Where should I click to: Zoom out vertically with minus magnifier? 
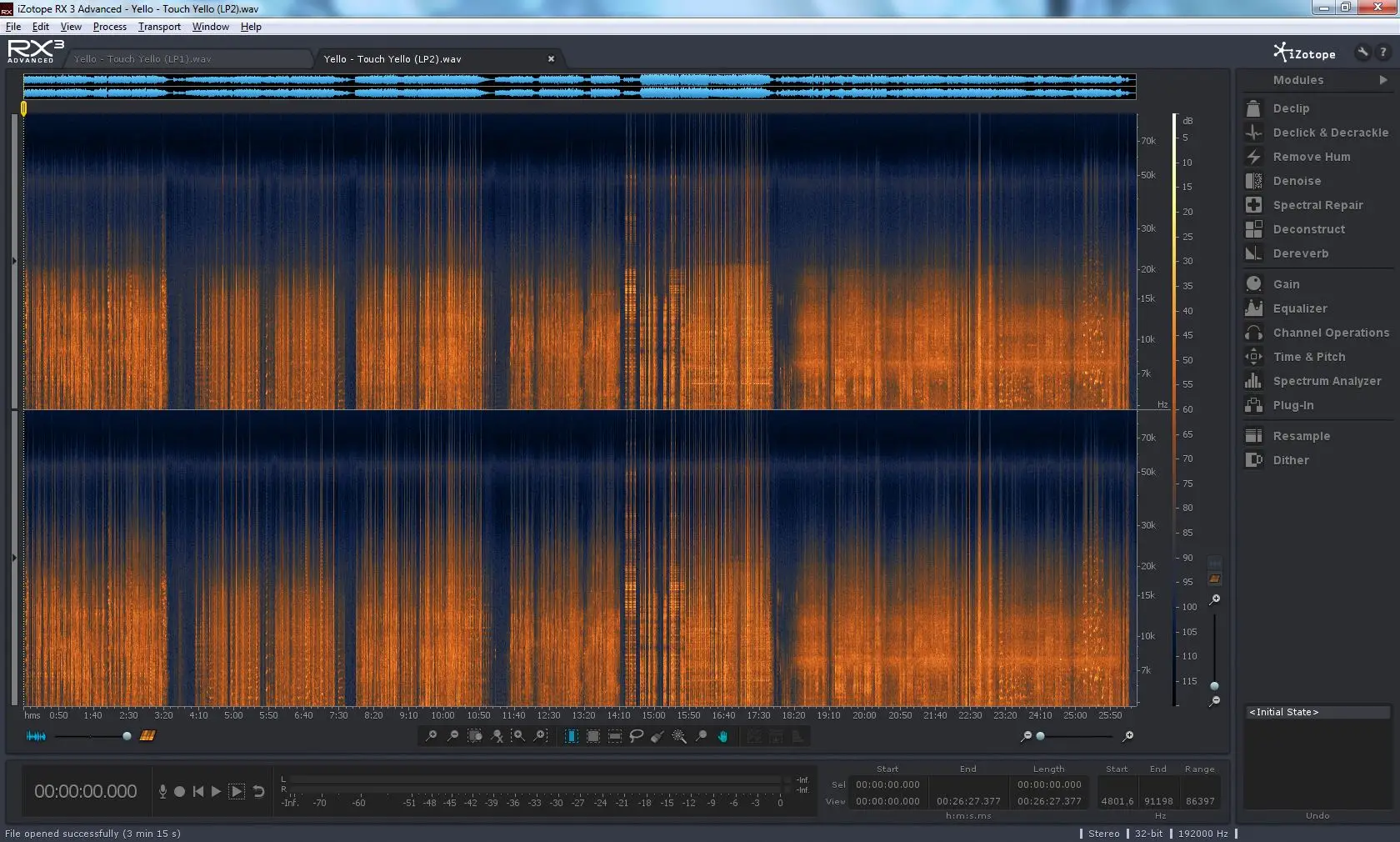[1215, 701]
